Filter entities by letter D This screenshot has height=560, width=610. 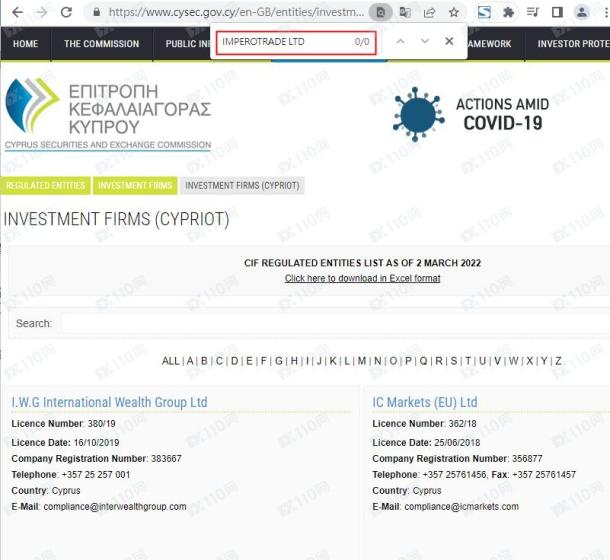(235, 361)
